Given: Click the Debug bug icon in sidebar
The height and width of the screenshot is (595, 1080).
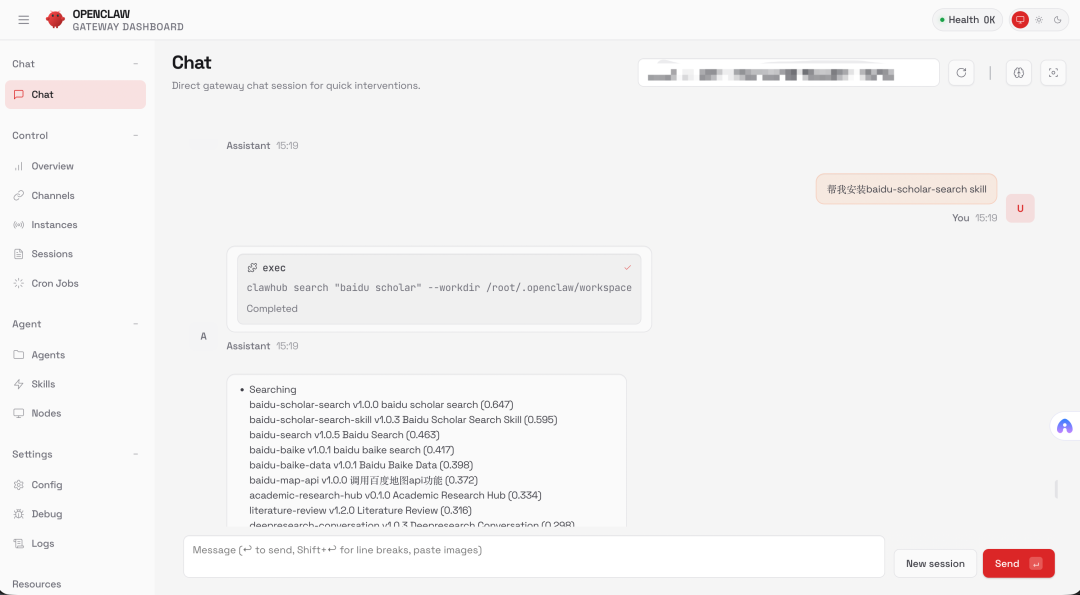Looking at the screenshot, I should [x=19, y=514].
